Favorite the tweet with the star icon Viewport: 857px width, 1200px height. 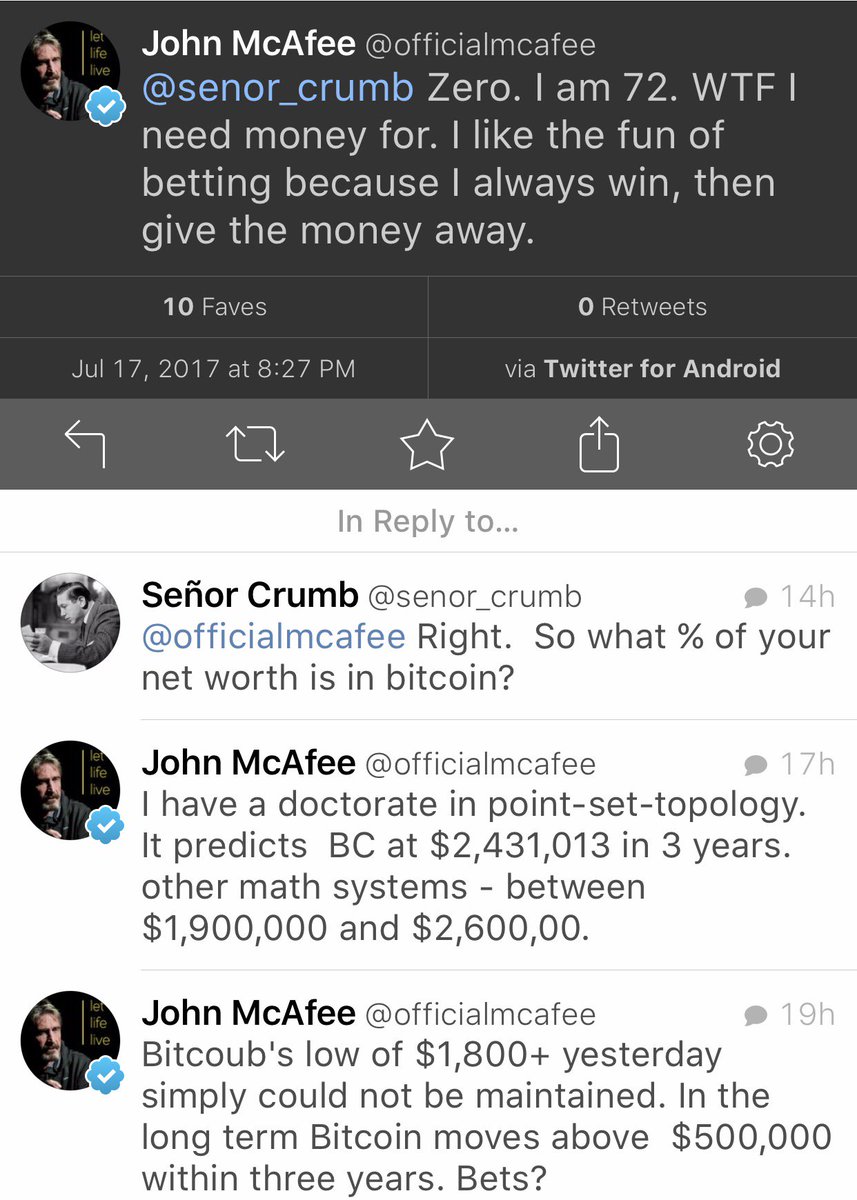pos(427,444)
